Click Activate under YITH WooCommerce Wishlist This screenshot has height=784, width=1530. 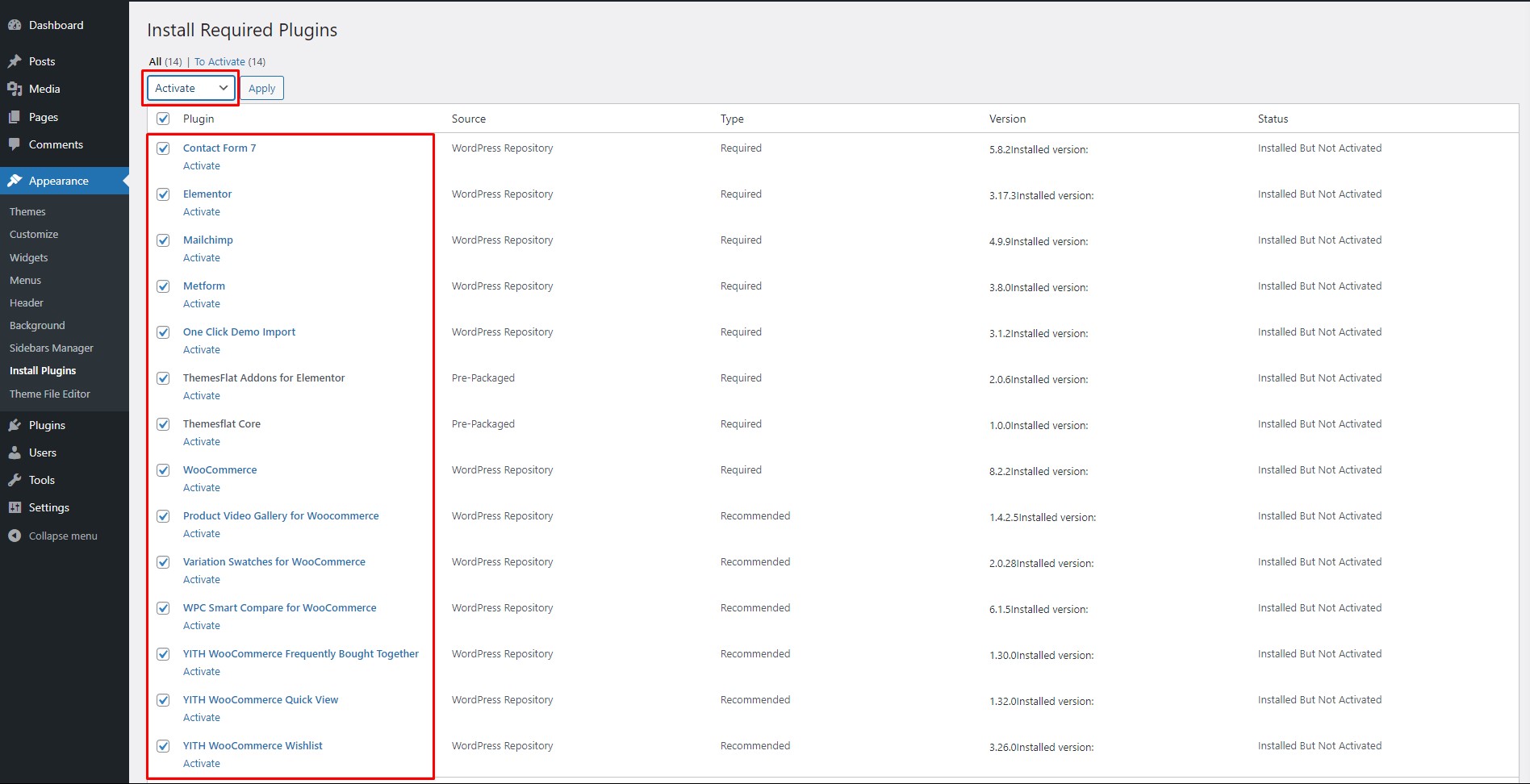click(x=202, y=763)
